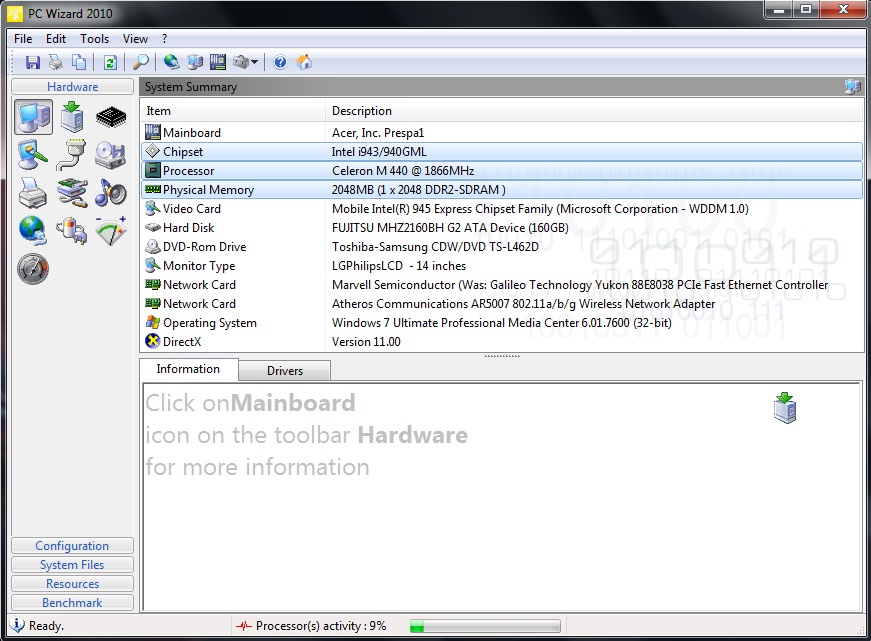Select the Printers hardware icon
The width and height of the screenshot is (871, 641).
pyautogui.click(x=33, y=193)
